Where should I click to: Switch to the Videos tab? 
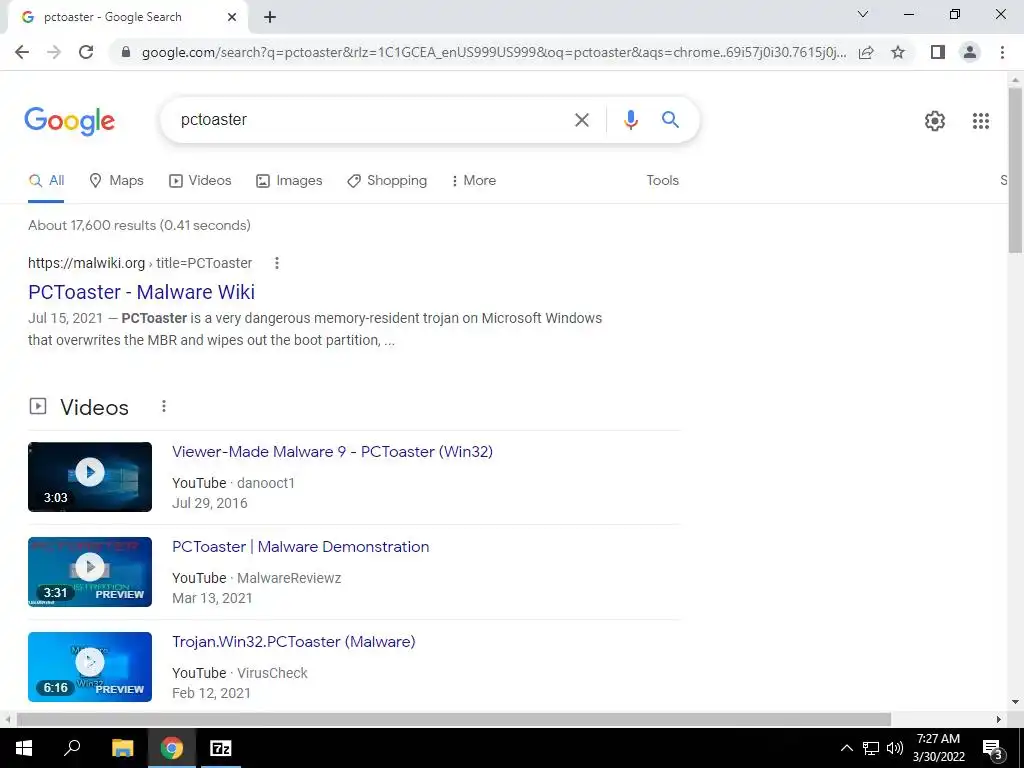200,181
